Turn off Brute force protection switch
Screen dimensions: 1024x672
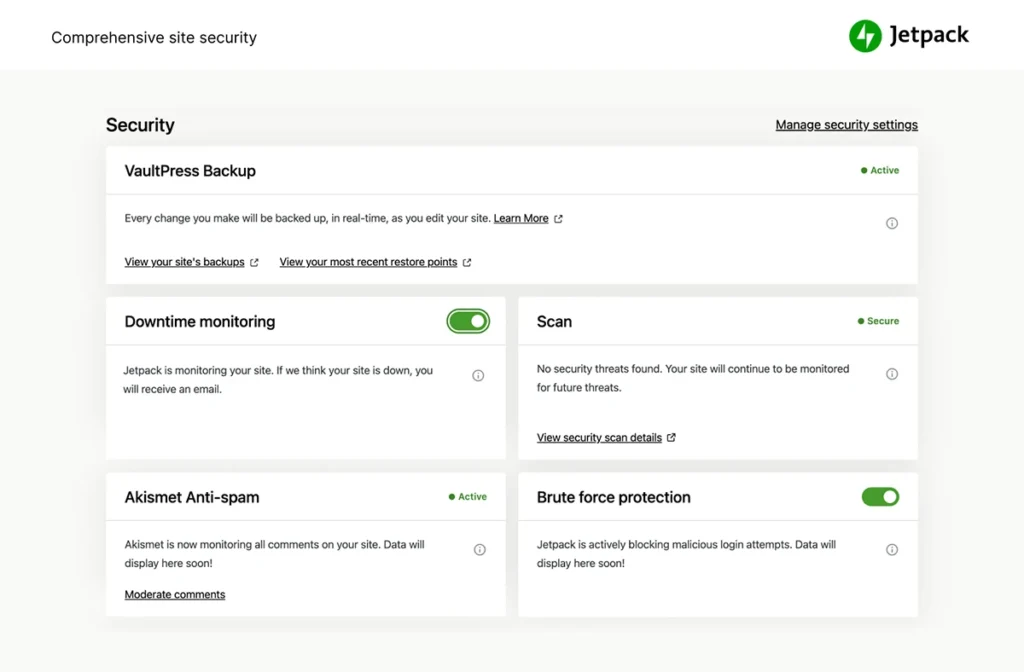tap(880, 497)
